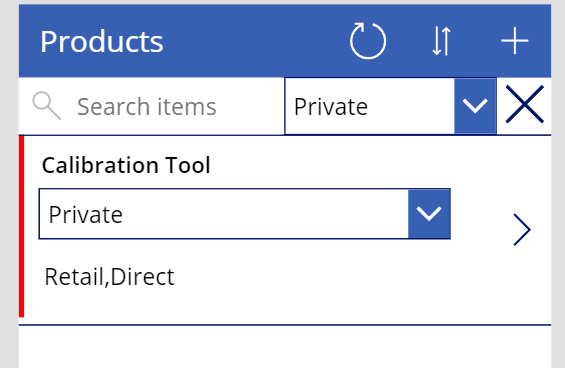The height and width of the screenshot is (368, 565).
Task: Select the Calibration Tool title
Action: [126, 165]
